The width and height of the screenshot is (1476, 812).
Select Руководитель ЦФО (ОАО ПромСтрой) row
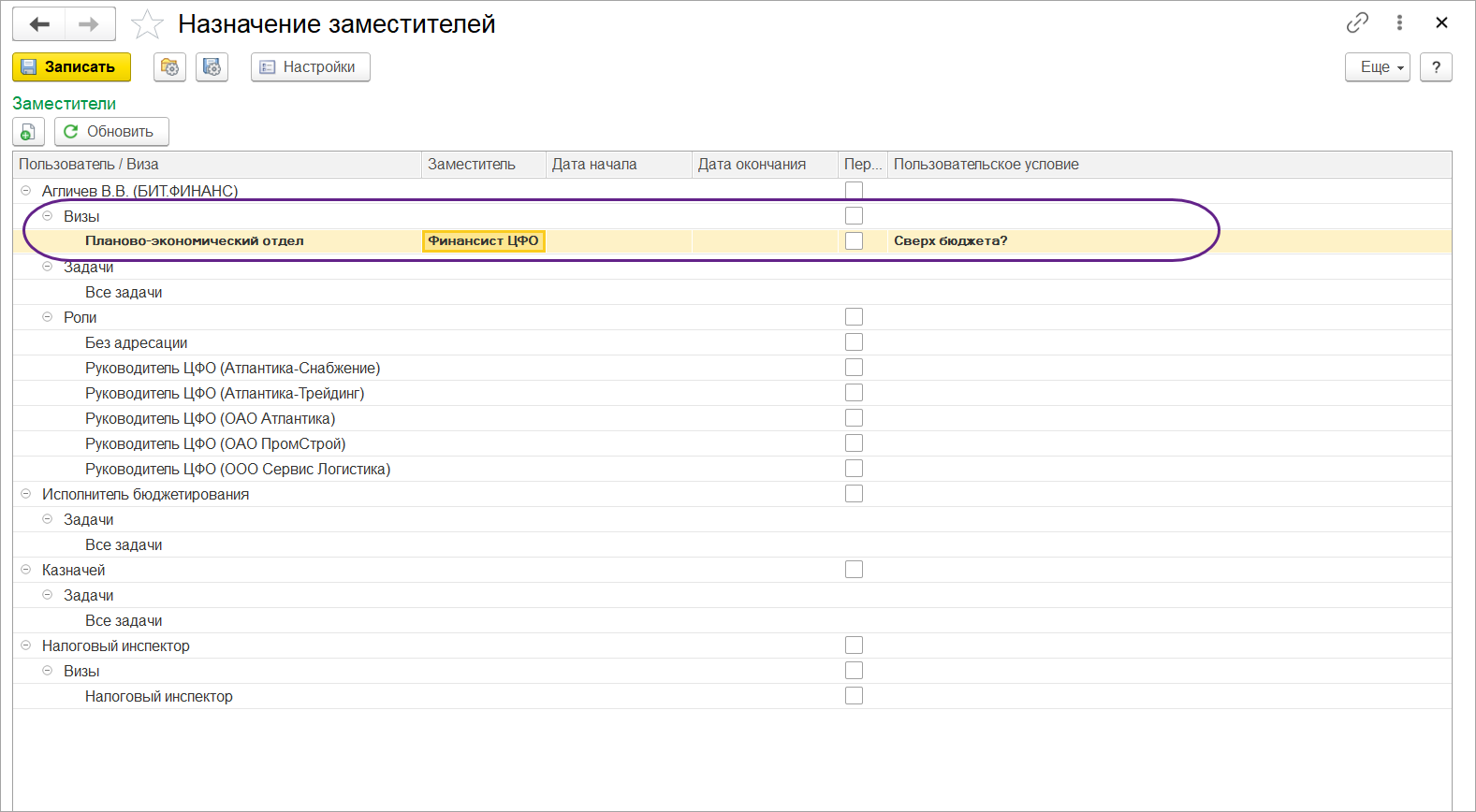[732, 443]
